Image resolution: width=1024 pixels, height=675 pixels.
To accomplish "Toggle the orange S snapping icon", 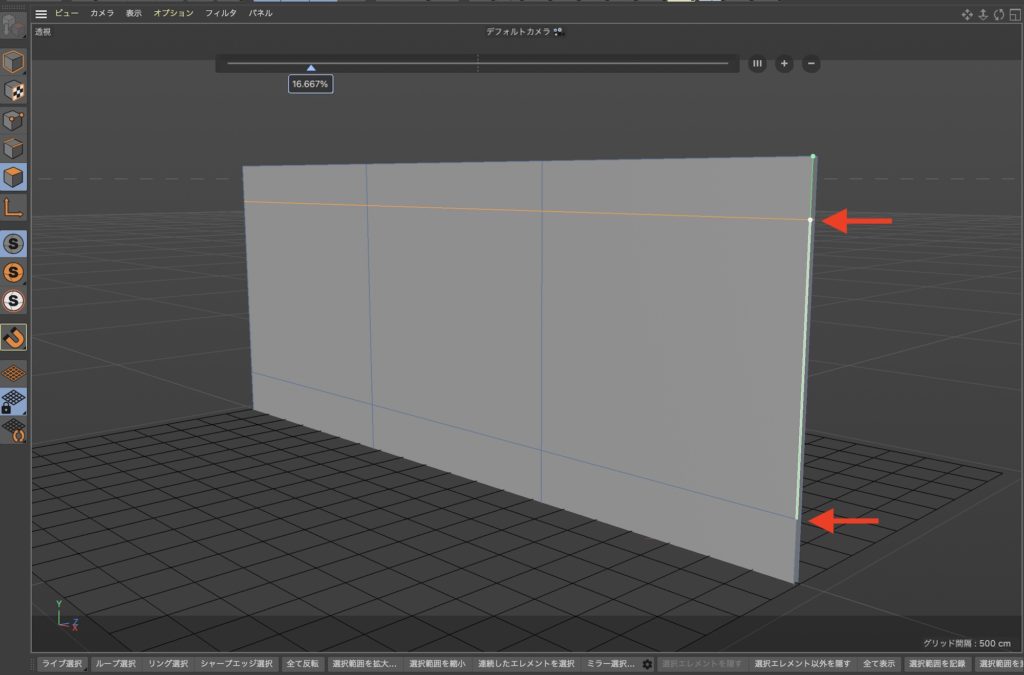I will [14, 270].
